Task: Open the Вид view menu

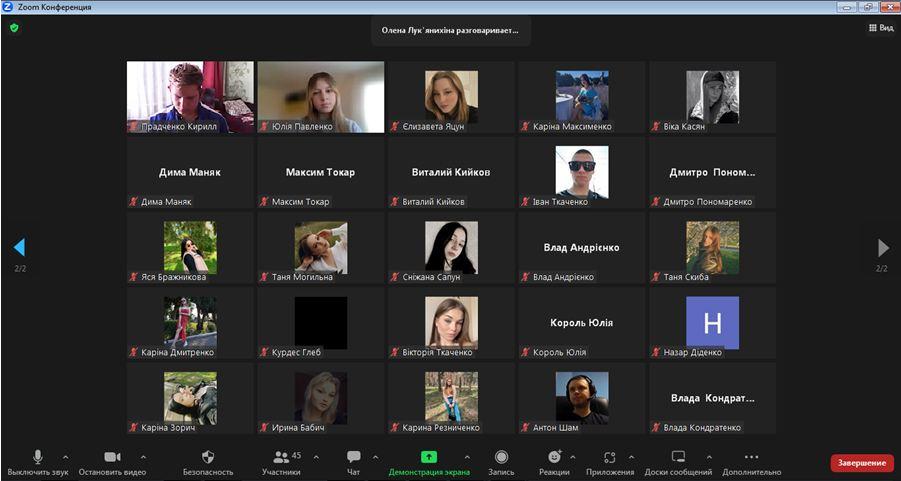Action: [880, 28]
